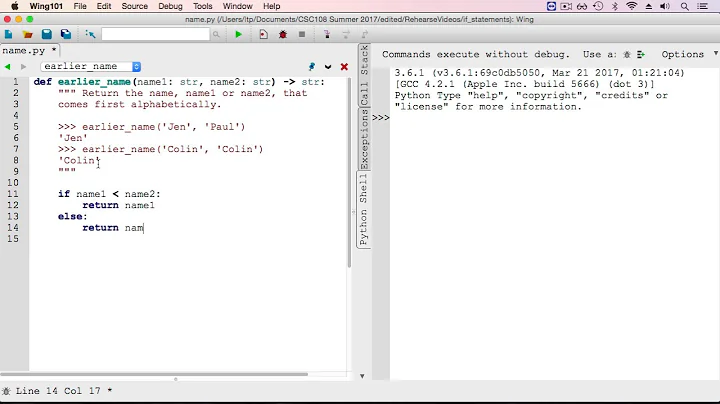The width and height of the screenshot is (720, 404).
Task: Click the Spotlight search icon in menu bar
Action: coord(685,6)
